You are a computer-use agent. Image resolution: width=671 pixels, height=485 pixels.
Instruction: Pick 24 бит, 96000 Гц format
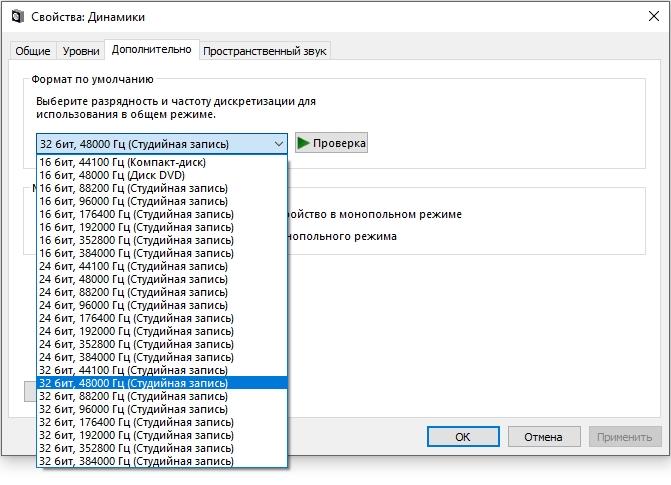162,305
